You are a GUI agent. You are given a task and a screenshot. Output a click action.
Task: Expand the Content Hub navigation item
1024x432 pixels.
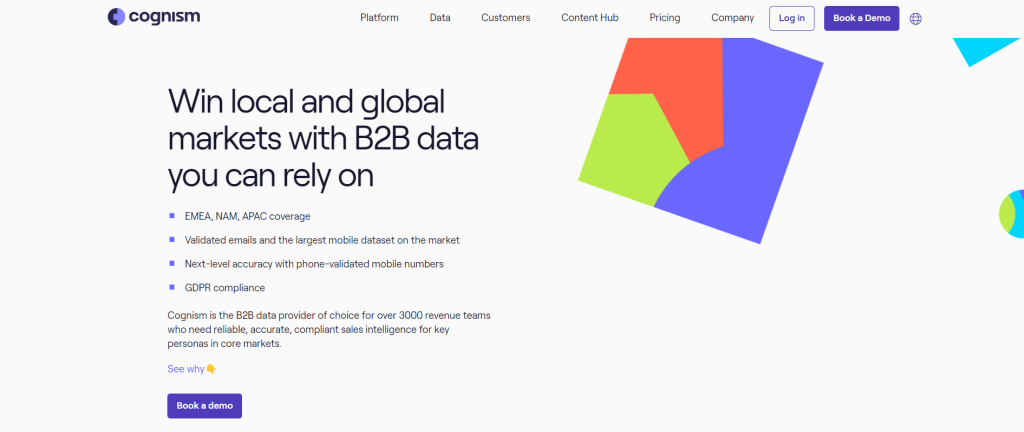click(590, 18)
